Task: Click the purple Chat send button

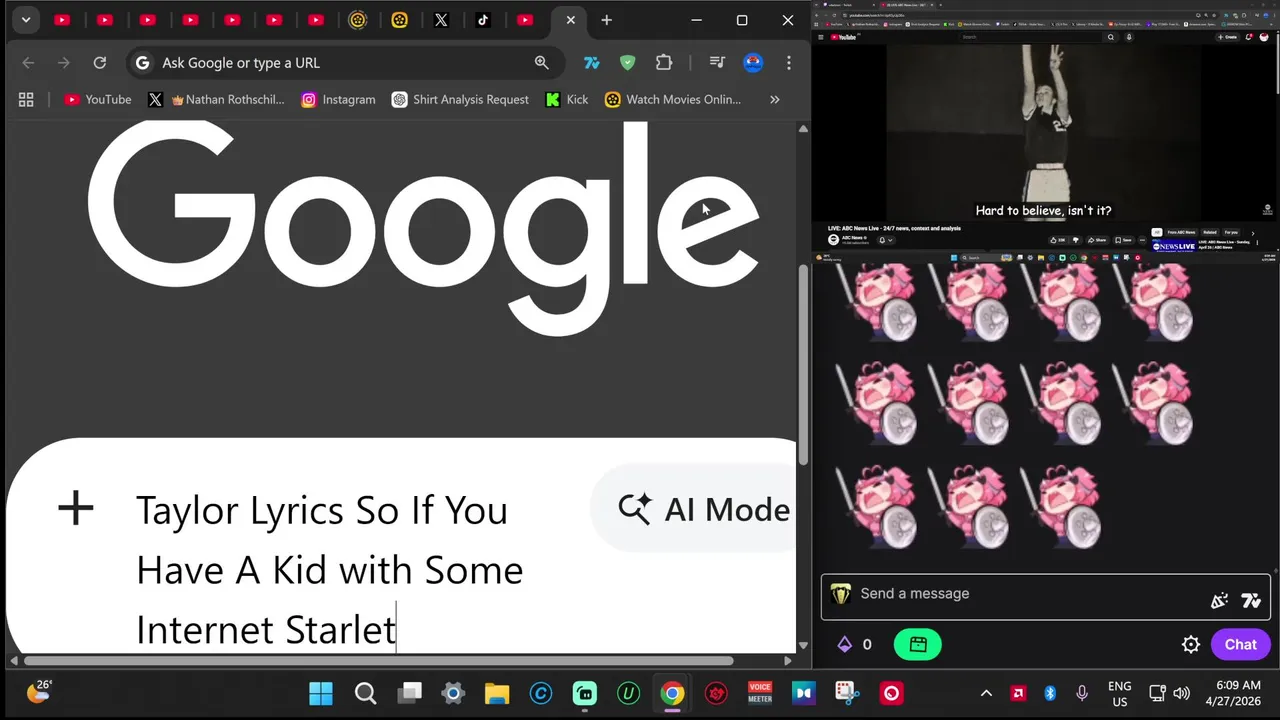Action: [1241, 645]
